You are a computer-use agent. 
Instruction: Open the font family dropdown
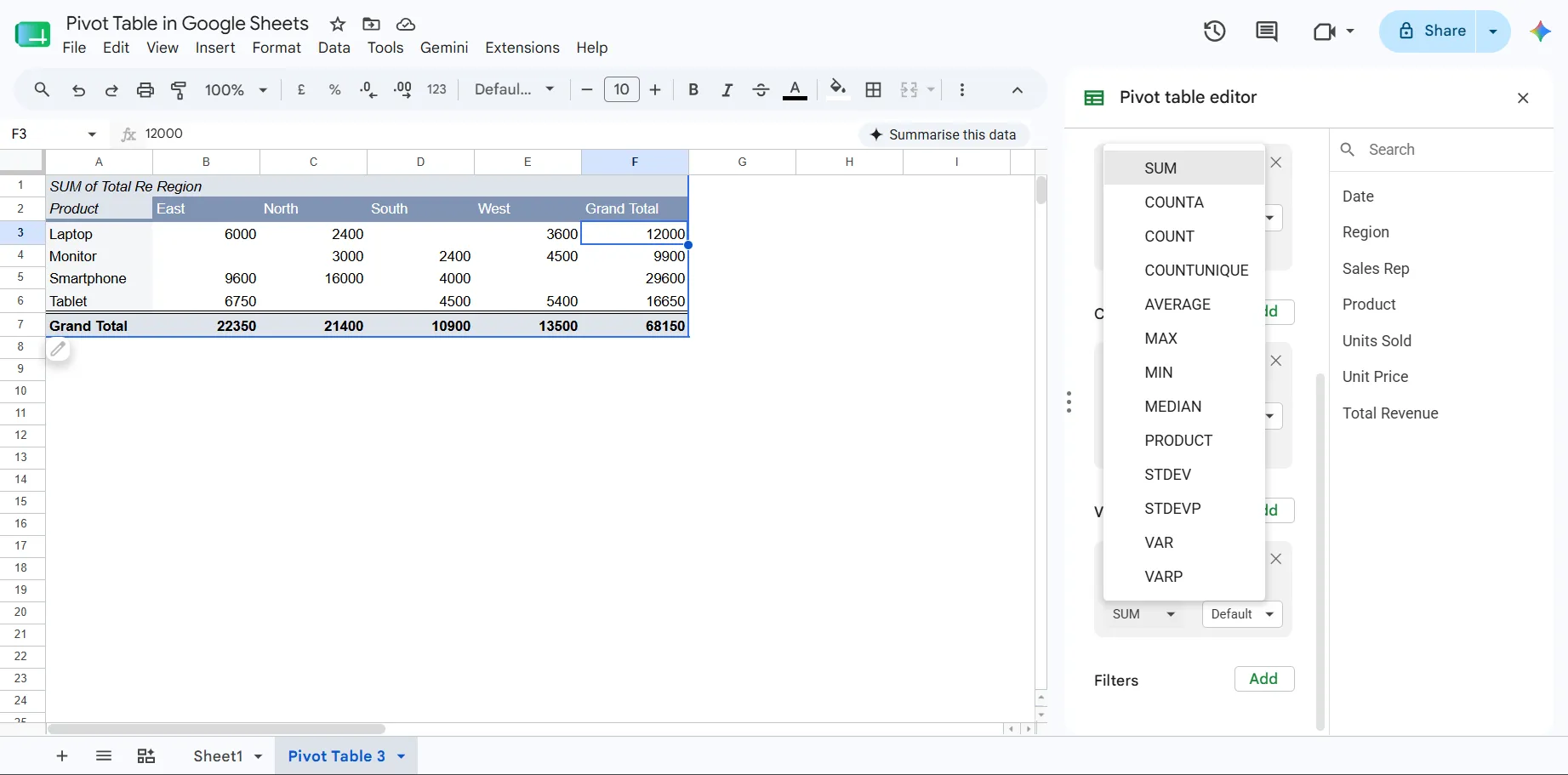click(x=514, y=89)
